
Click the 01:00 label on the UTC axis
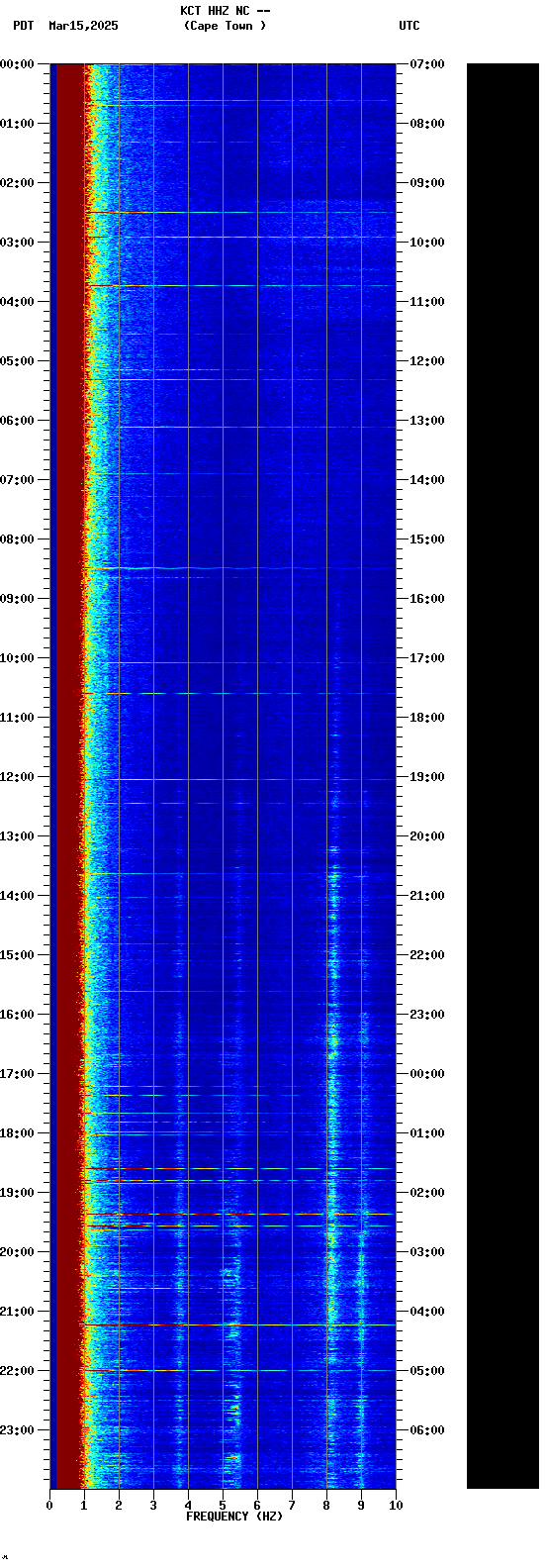(x=427, y=1133)
